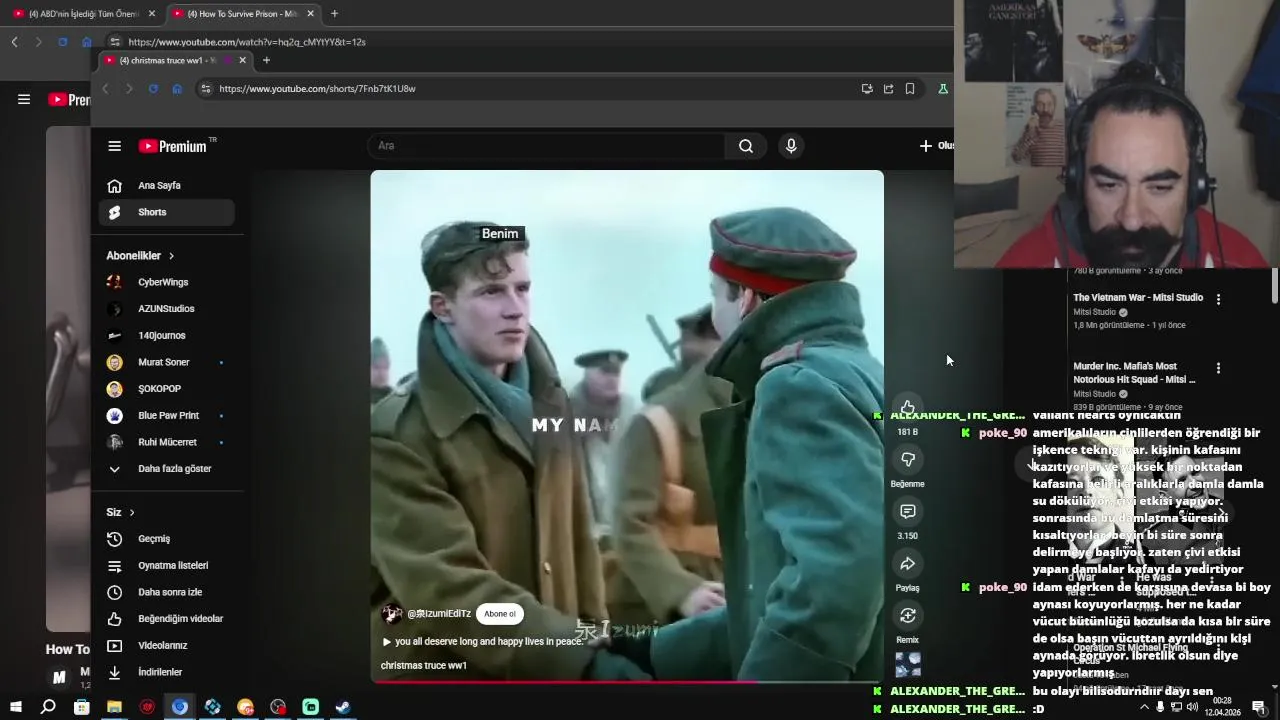Click the cast screen icon in address bar
Screen dimensions: 1280x720
867,89
